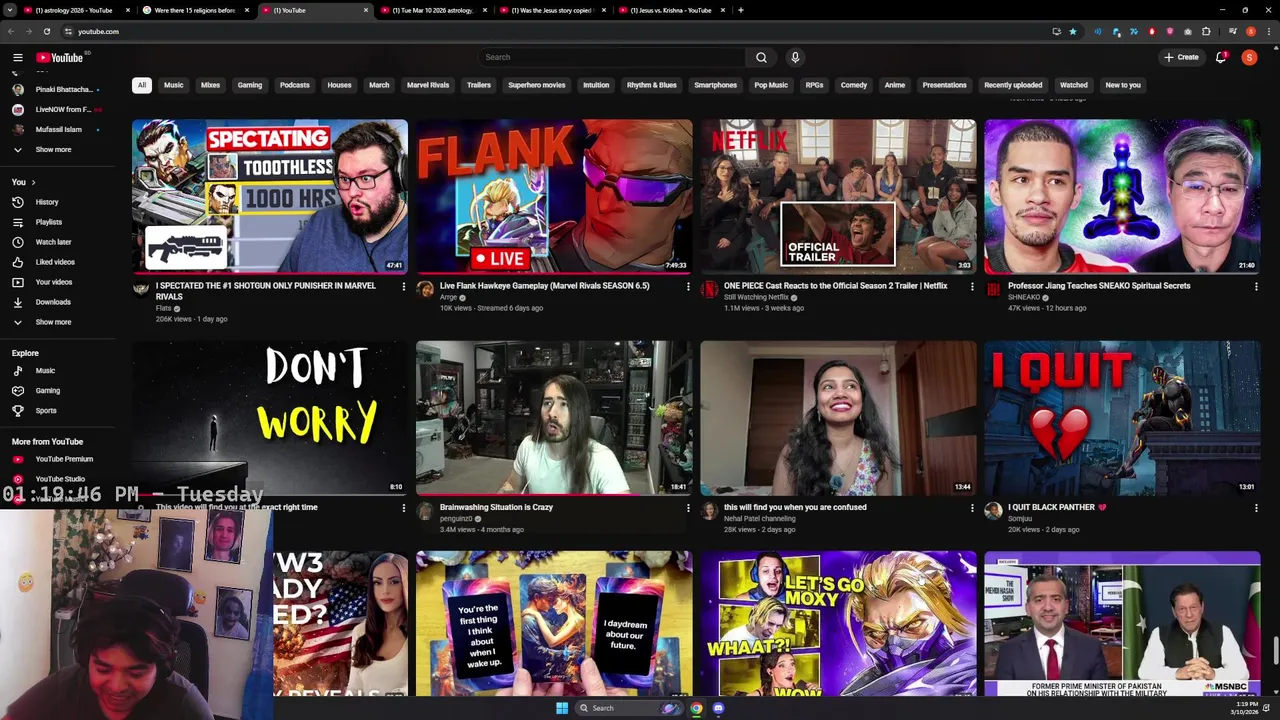Open Liked videos in the sidebar

(x=55, y=262)
